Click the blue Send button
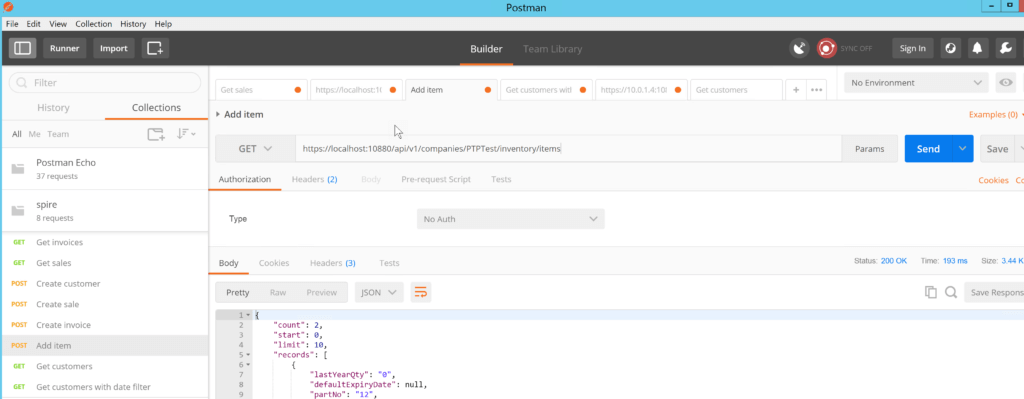Viewport: 1024px width, 399px height. tap(928, 149)
